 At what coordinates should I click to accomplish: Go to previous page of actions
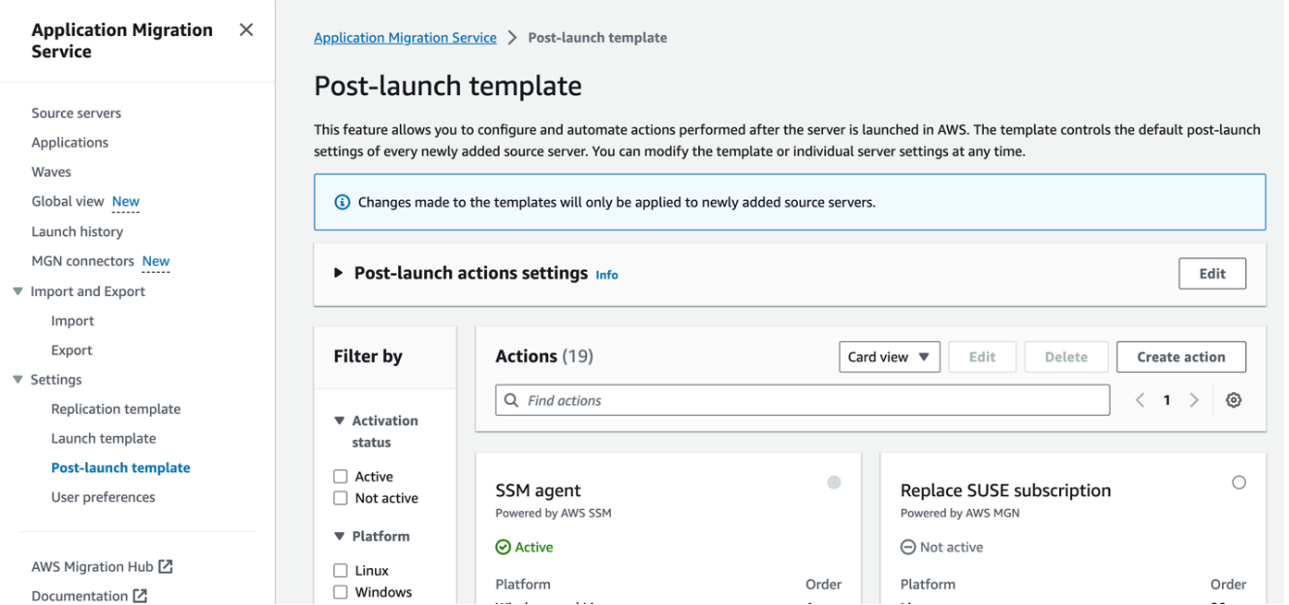pyautogui.click(x=1140, y=400)
